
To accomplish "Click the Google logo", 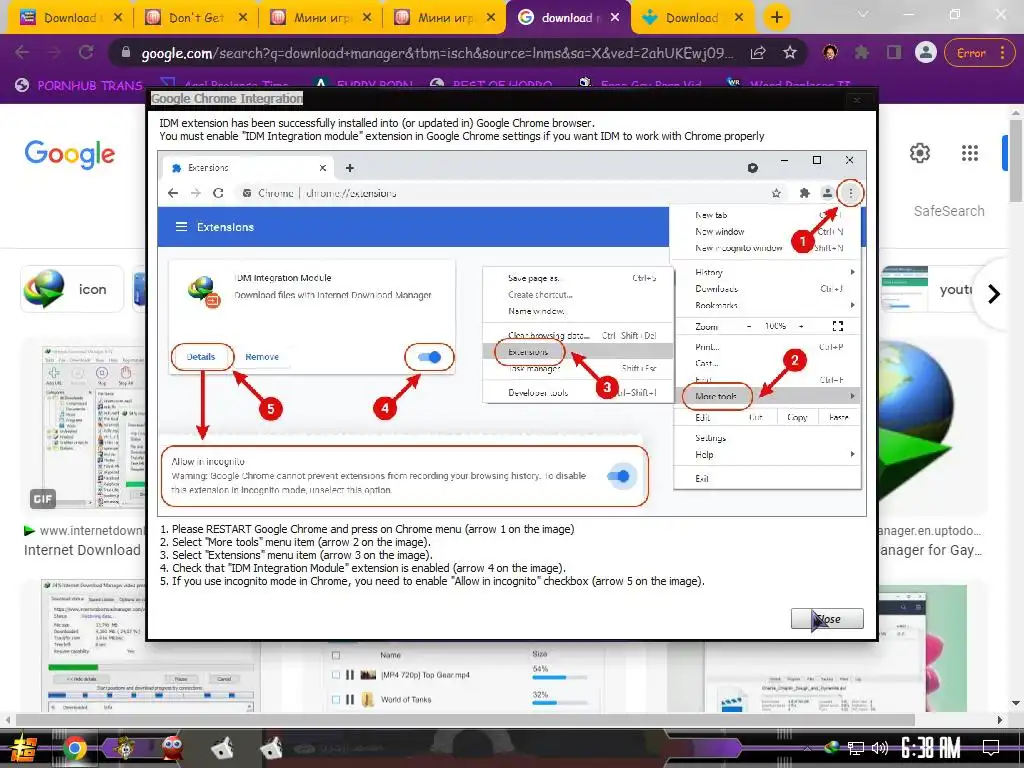I will point(70,154).
